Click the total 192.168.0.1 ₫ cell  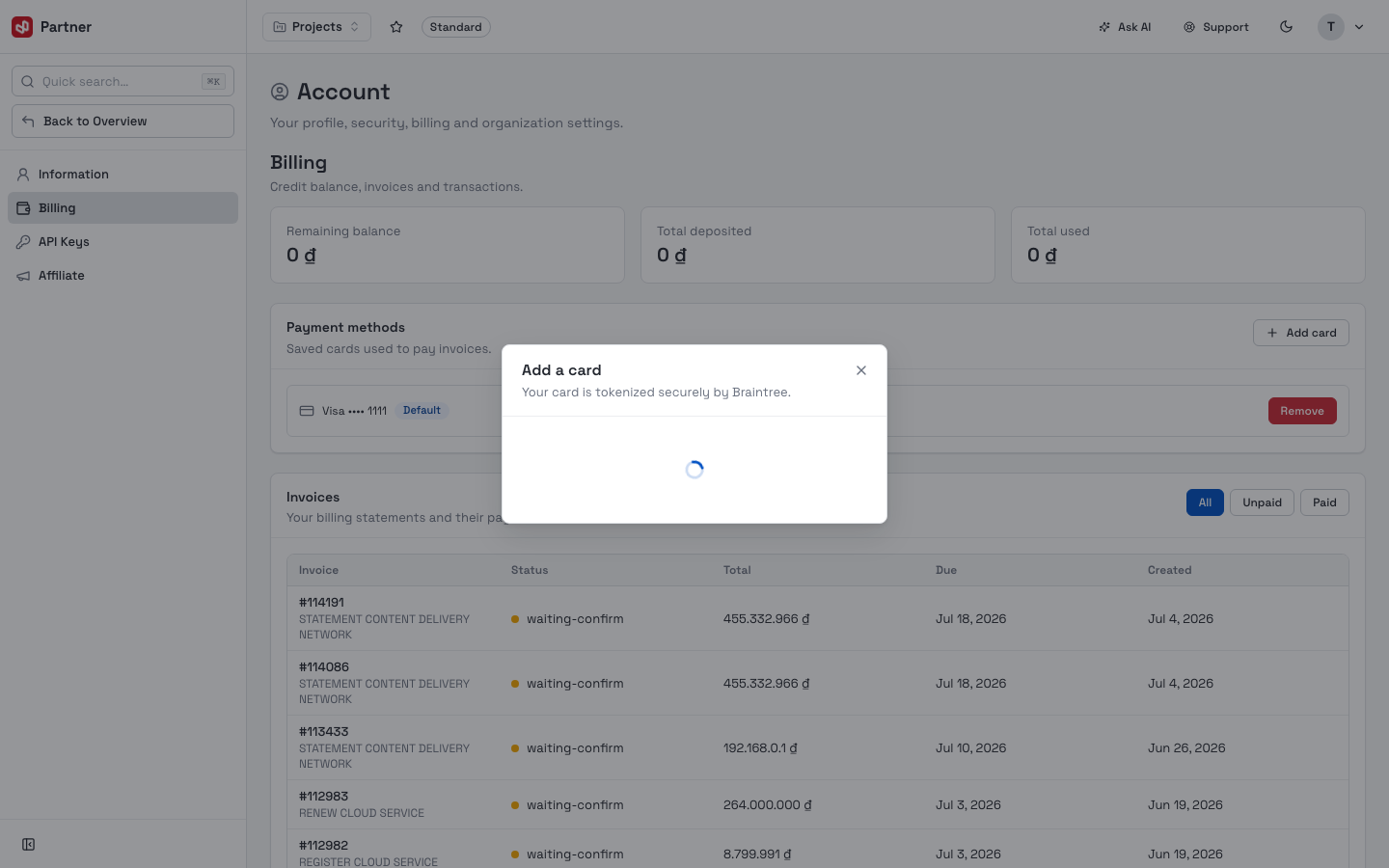[x=760, y=747]
